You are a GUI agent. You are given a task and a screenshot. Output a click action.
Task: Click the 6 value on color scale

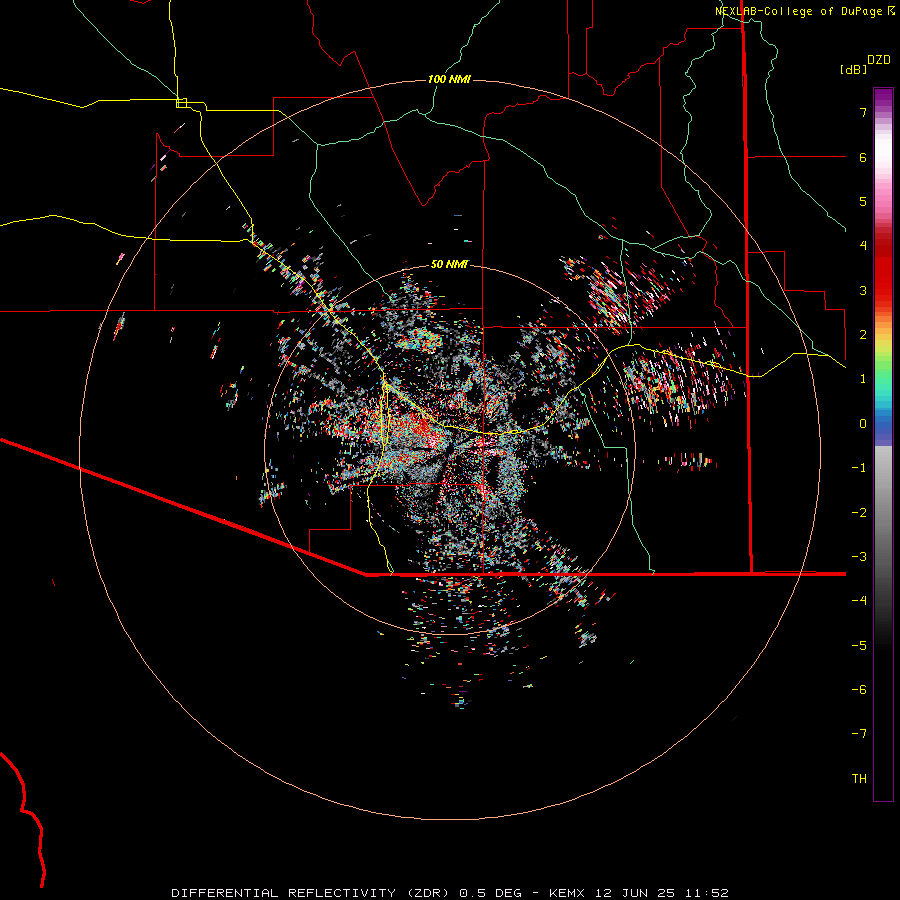click(863, 157)
